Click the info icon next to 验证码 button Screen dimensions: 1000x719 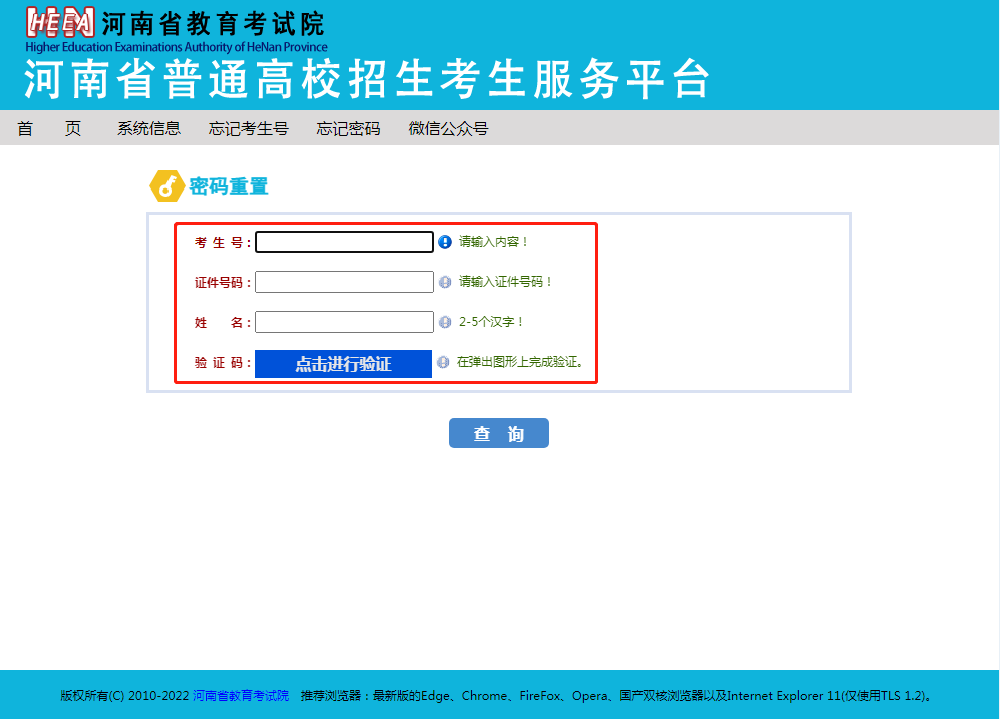tap(443, 362)
